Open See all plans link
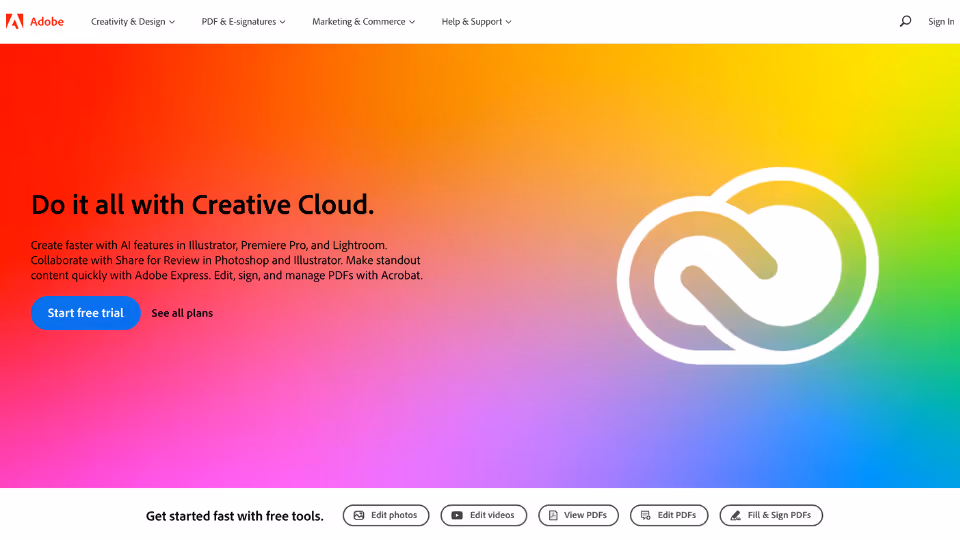 [182, 313]
